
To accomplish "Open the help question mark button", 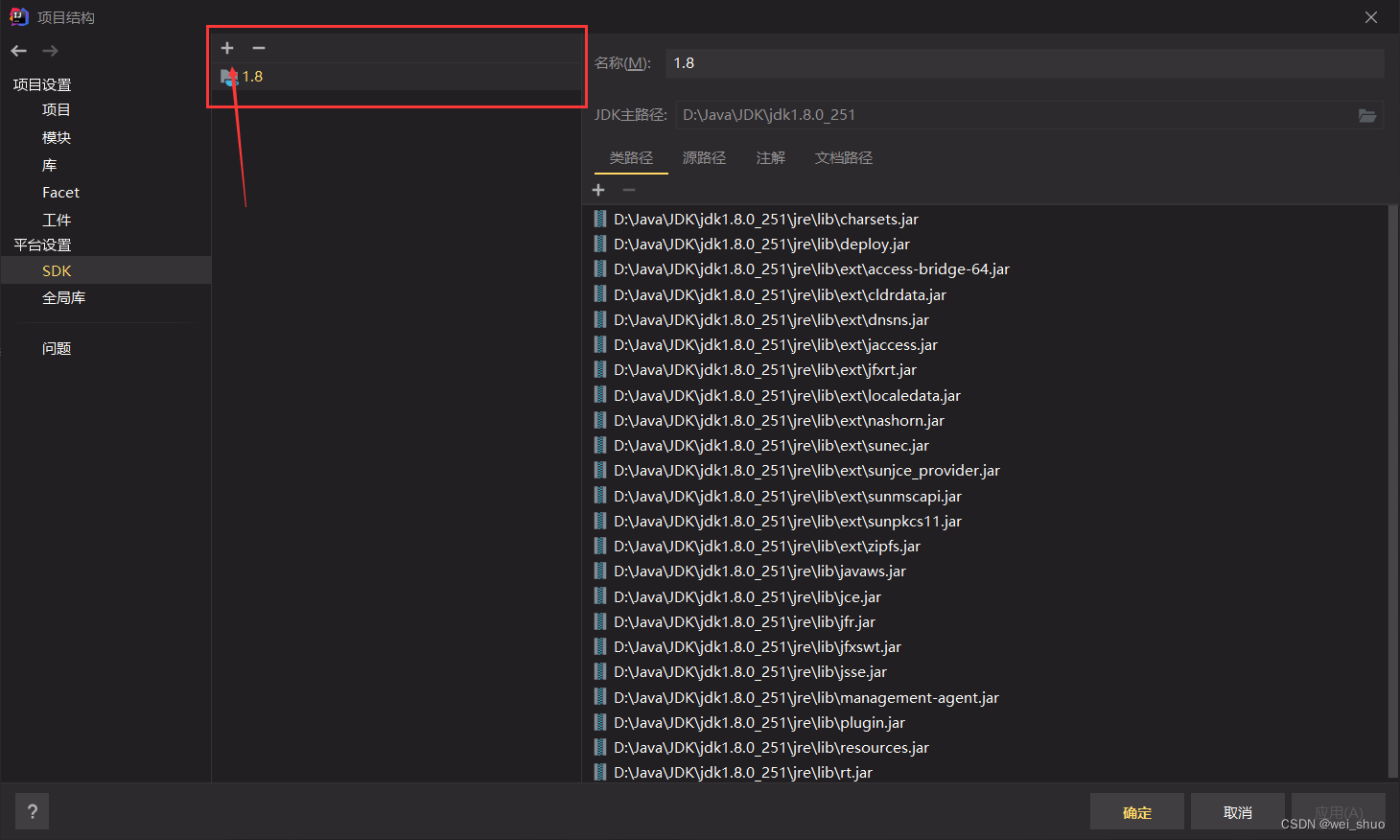I will pyautogui.click(x=33, y=812).
